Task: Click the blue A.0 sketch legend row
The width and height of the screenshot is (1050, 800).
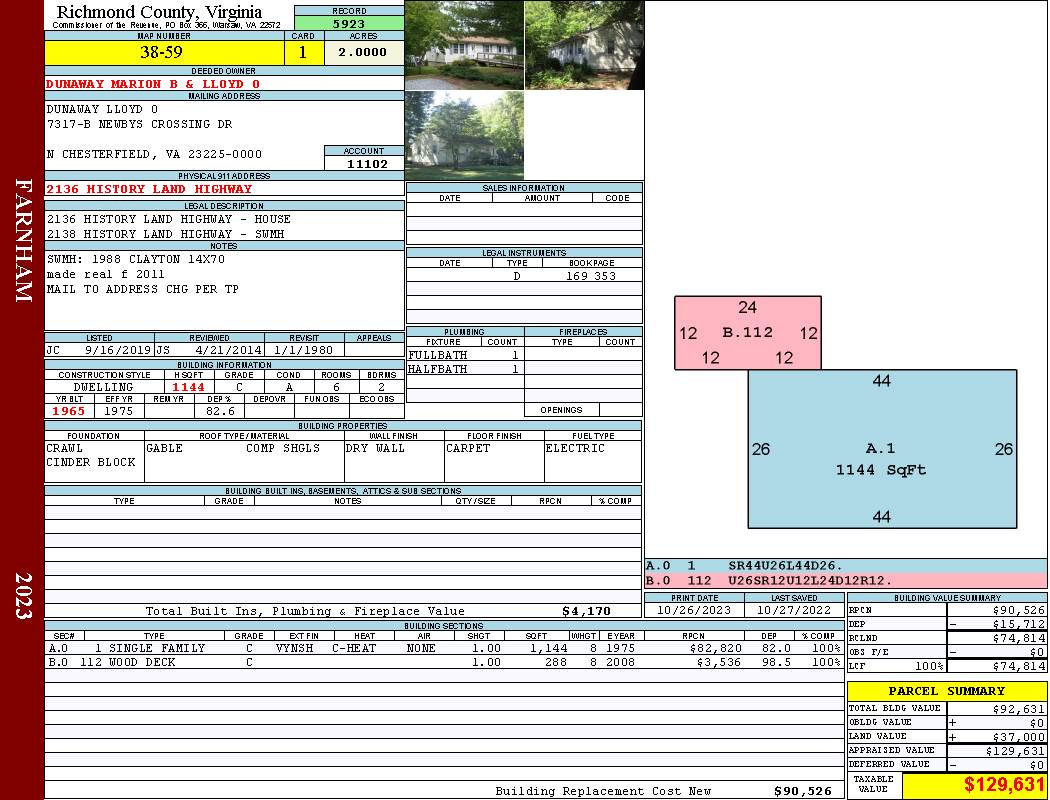Action: pos(845,566)
